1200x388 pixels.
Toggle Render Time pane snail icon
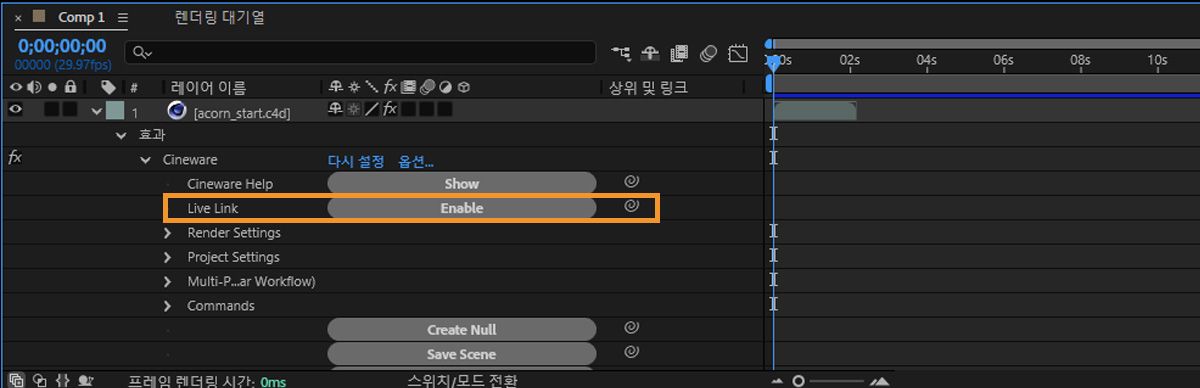click(x=86, y=380)
